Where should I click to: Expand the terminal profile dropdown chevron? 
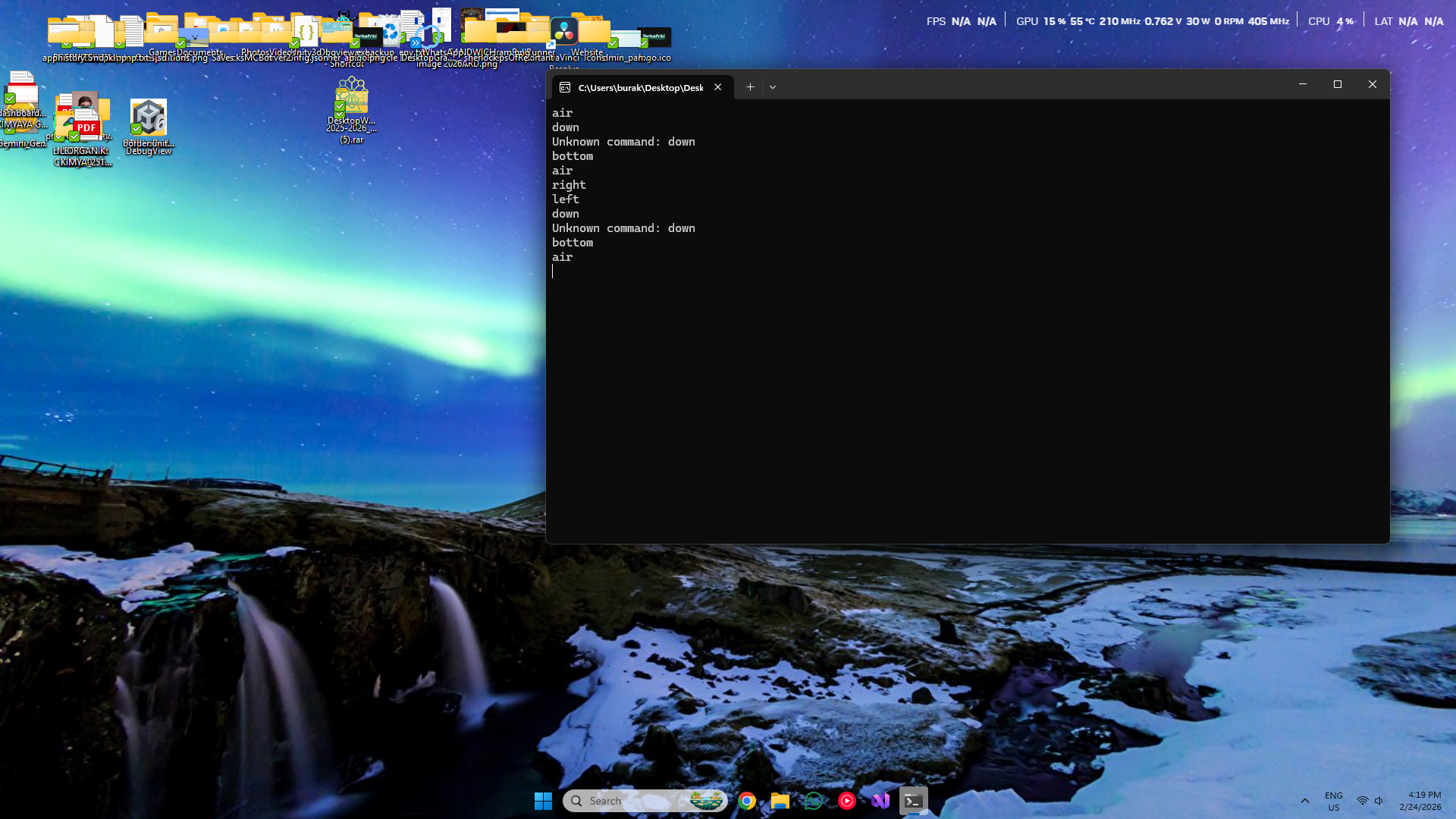click(773, 87)
